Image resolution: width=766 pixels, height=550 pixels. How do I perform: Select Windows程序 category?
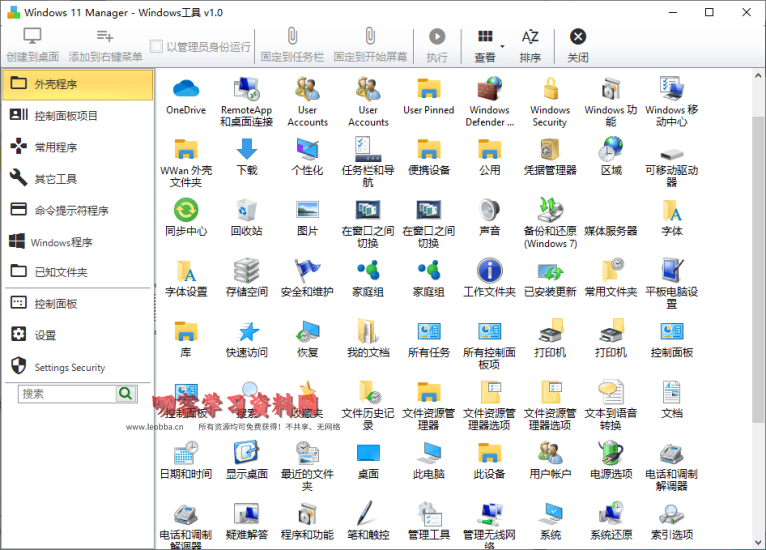(x=78, y=242)
